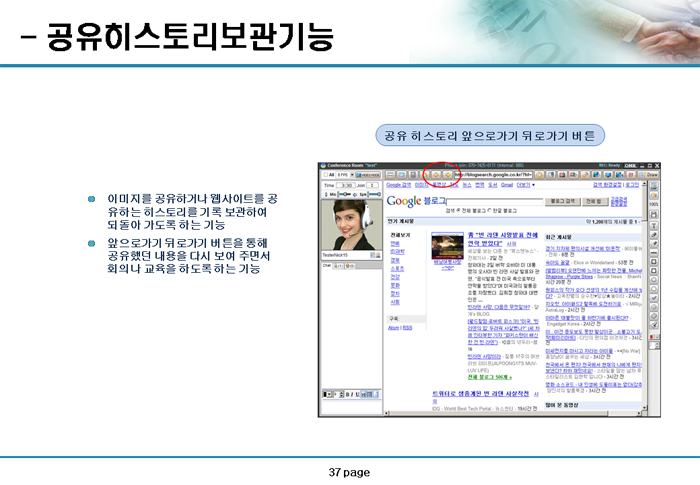Click the vertical scrollbar of the web page
Image resolution: width=700 pixels, height=485 pixels.
pos(644,295)
